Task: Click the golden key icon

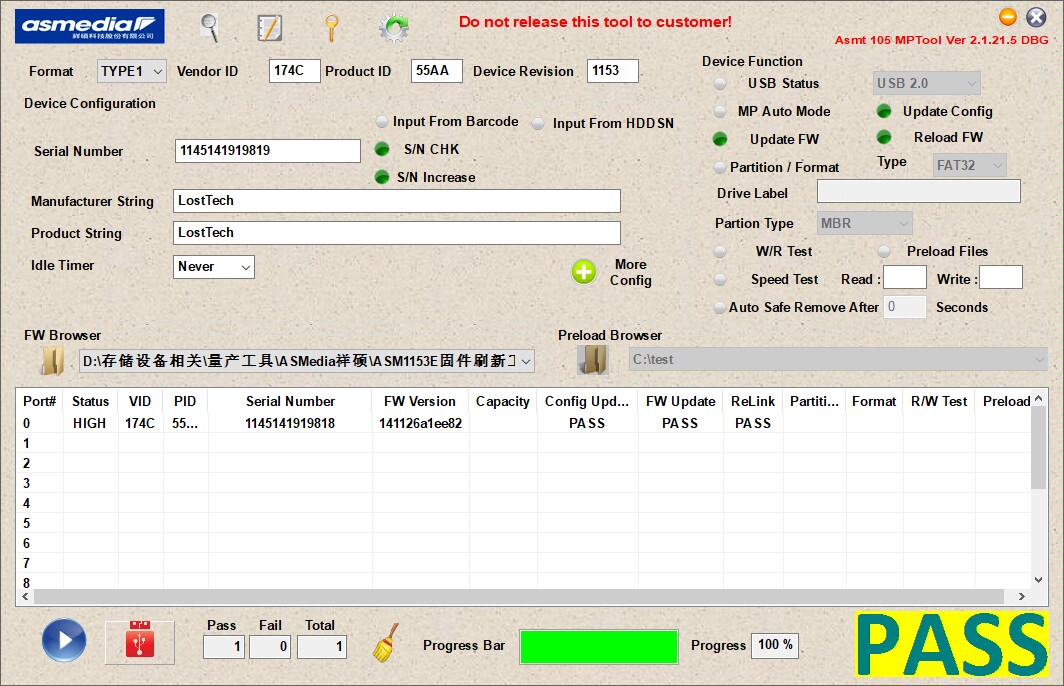Action: (x=331, y=28)
